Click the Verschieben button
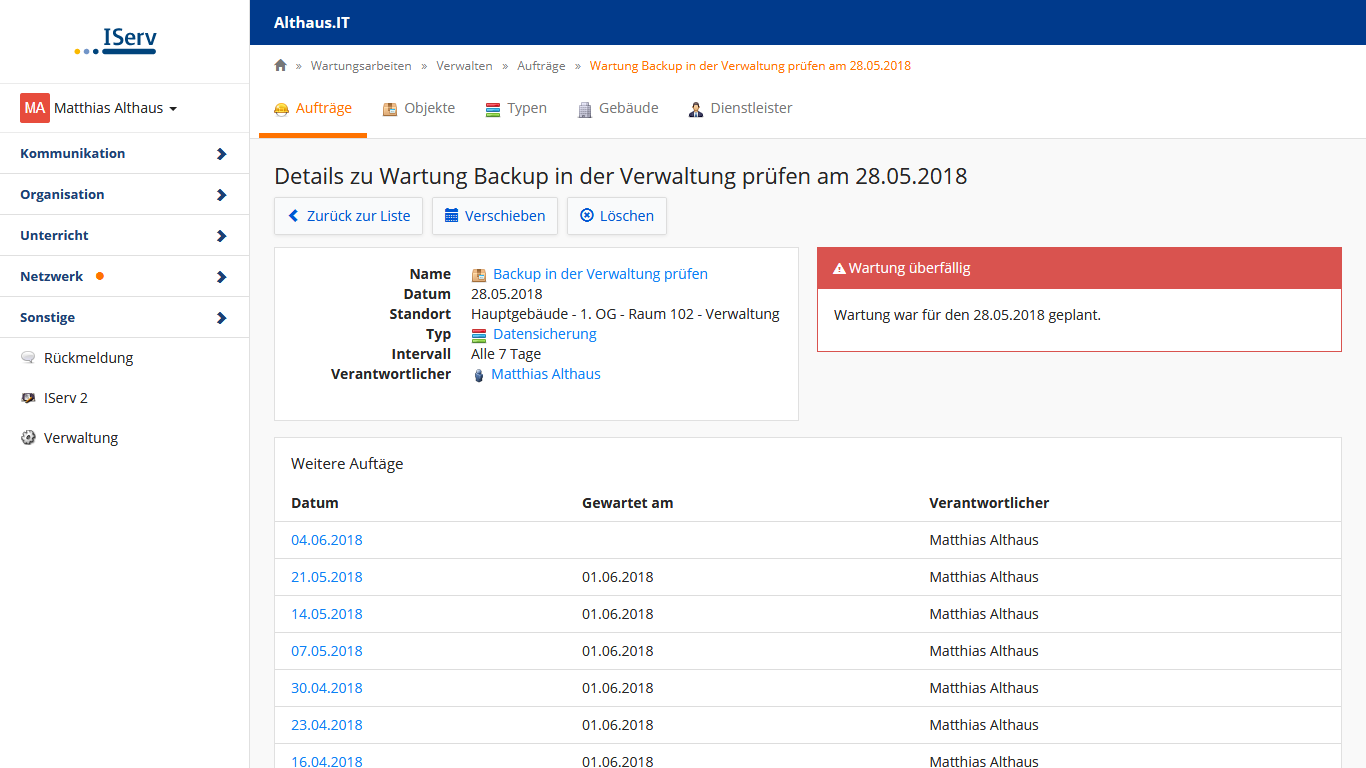Image resolution: width=1366 pixels, height=768 pixels. point(495,216)
